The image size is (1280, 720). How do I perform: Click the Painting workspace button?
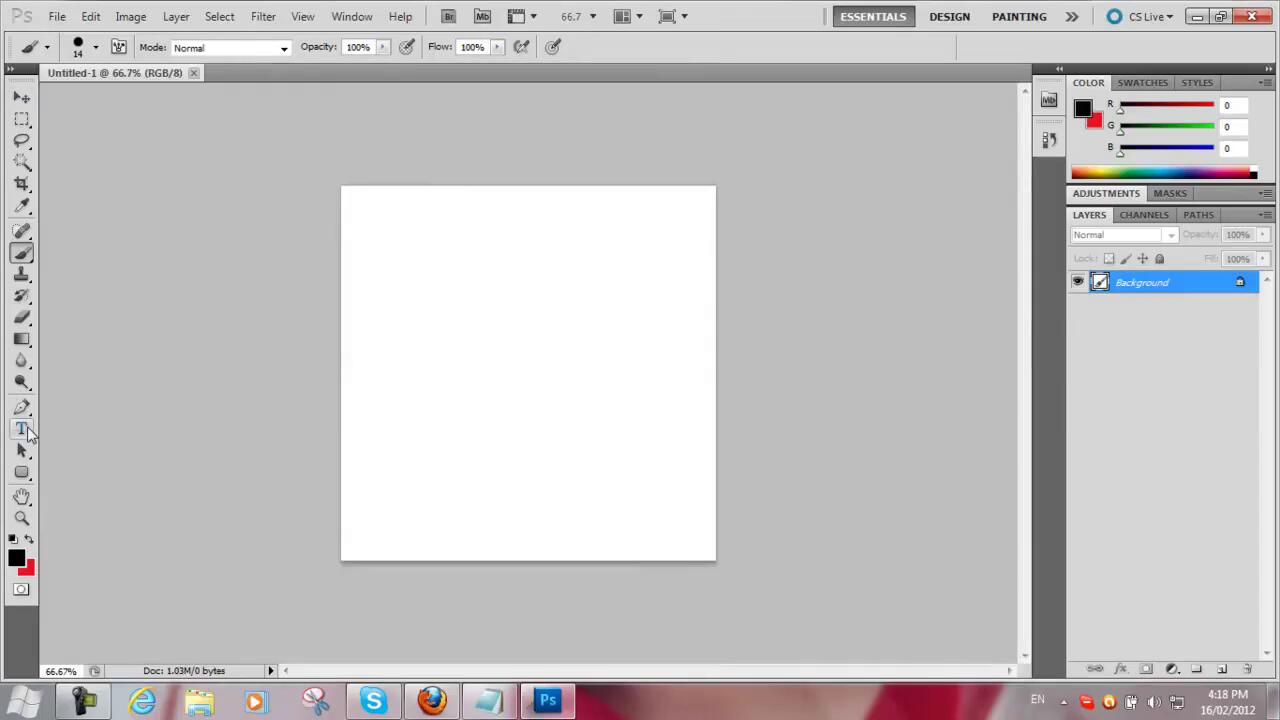(x=1019, y=16)
